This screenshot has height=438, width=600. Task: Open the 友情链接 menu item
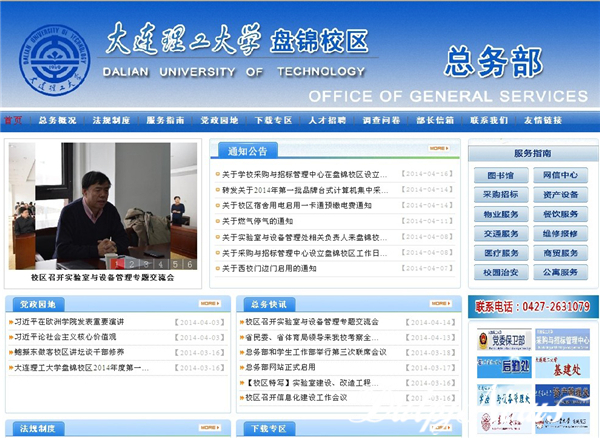click(x=543, y=120)
